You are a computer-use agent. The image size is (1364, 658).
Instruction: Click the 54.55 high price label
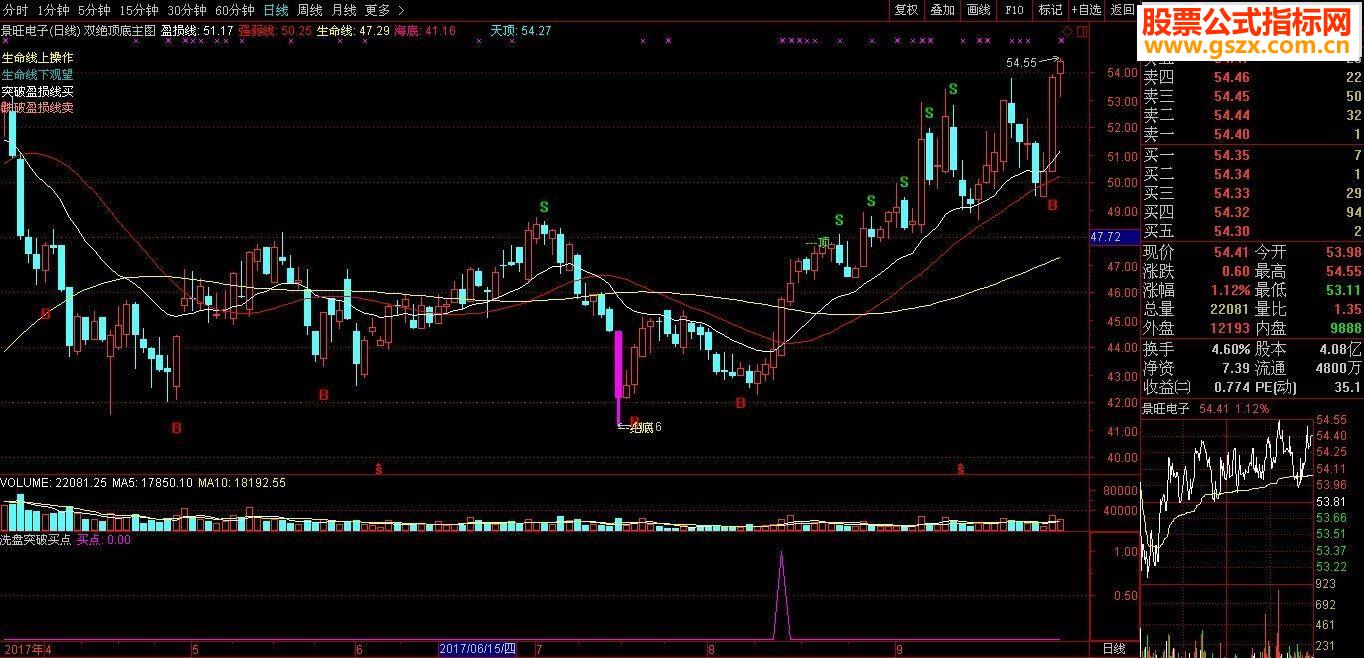(1022, 63)
